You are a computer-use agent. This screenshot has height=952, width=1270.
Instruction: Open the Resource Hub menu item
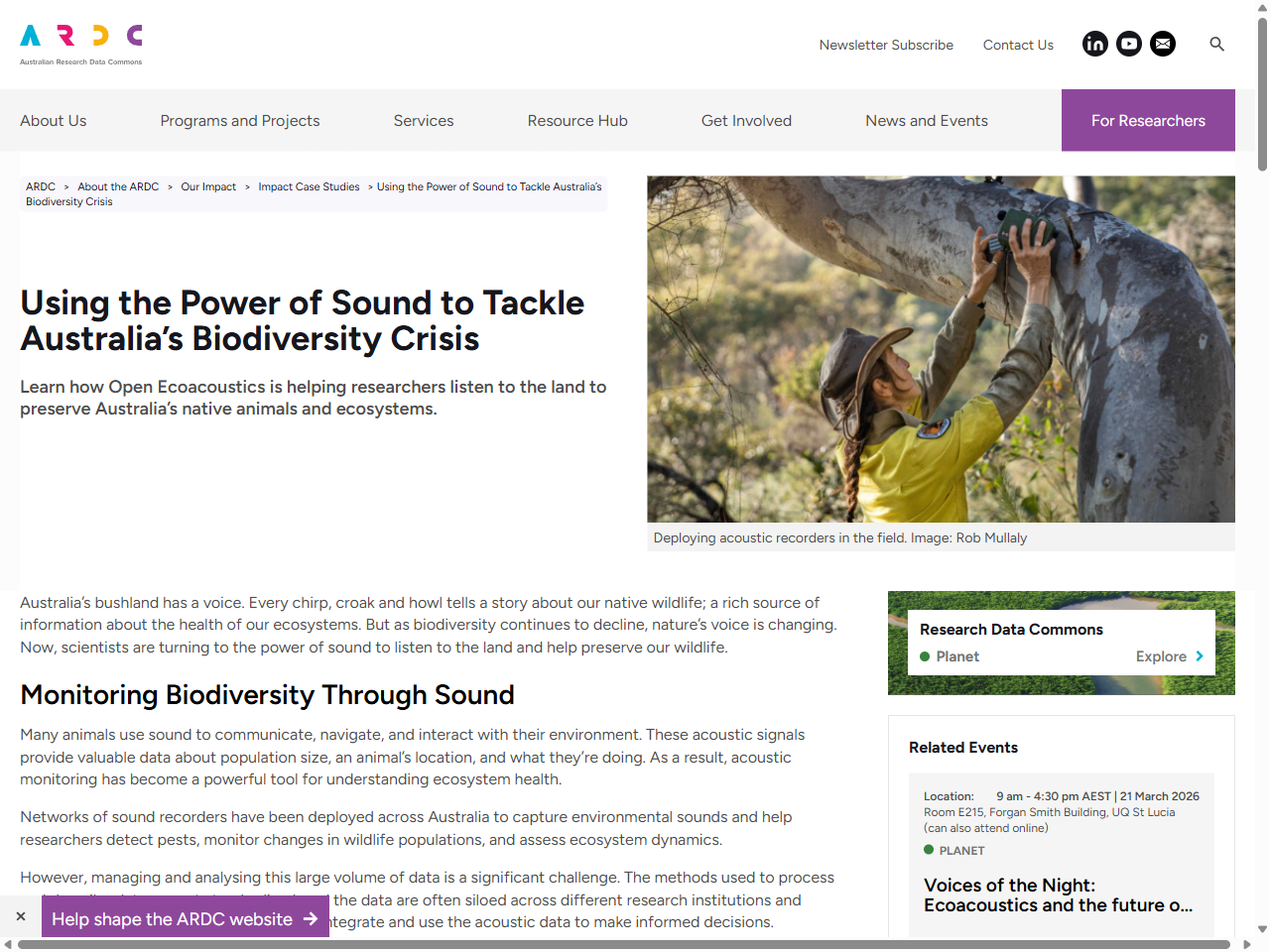tap(577, 120)
